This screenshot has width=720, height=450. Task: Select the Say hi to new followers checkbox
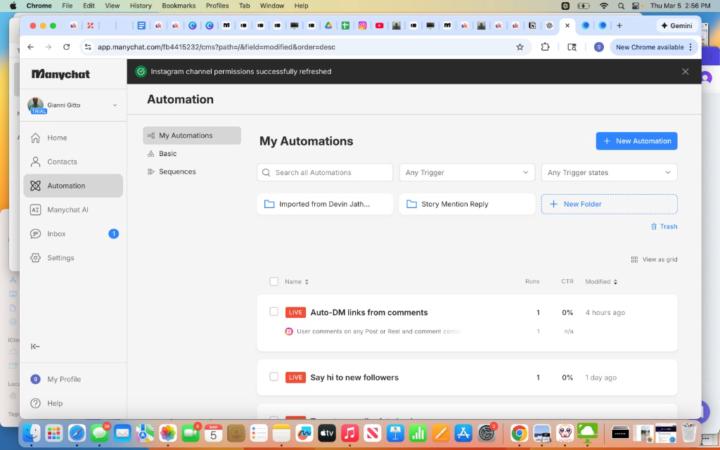click(274, 377)
